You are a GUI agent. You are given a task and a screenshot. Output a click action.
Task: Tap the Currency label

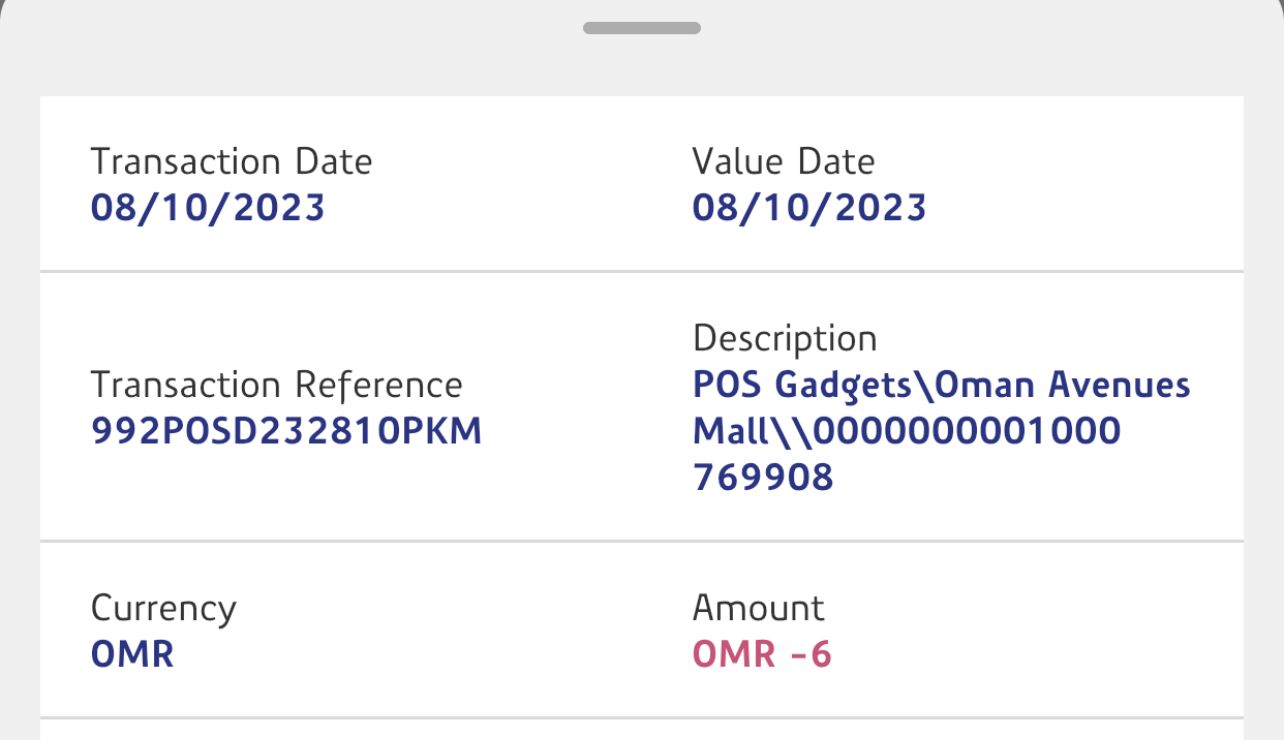pos(163,609)
